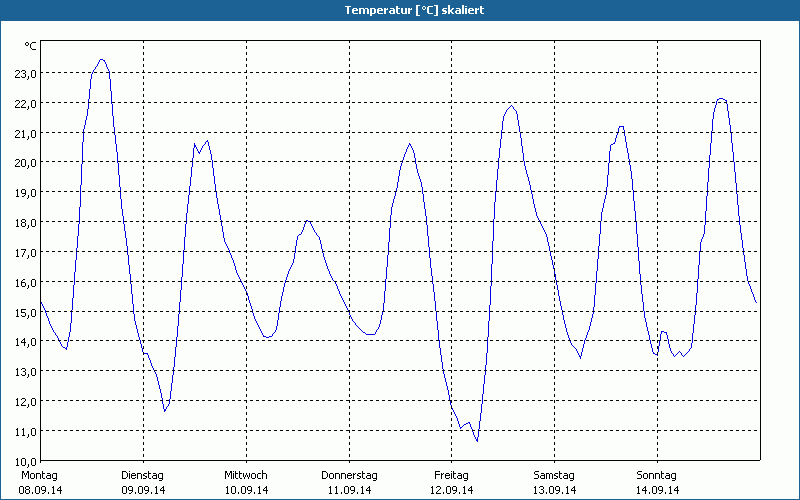Click the Dienstag axis label
The image size is (800, 500).
click(142, 476)
